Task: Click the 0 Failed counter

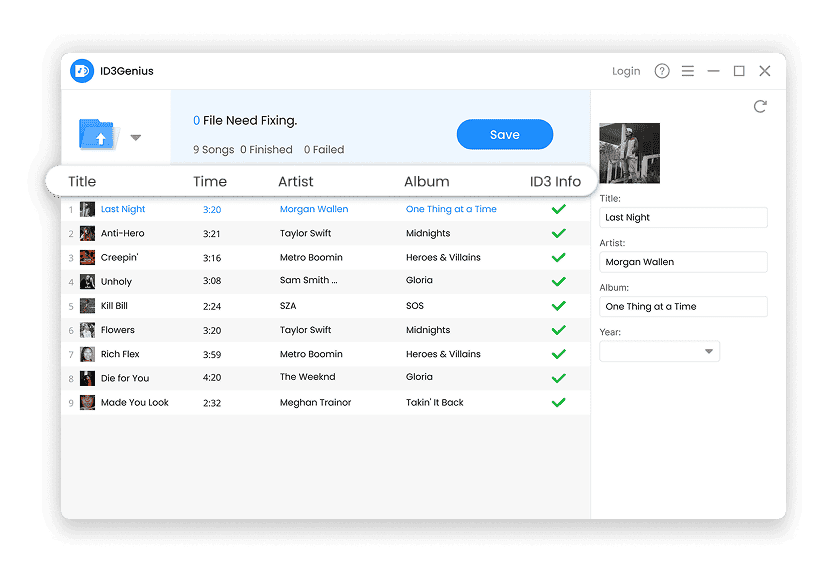Action: (x=324, y=150)
